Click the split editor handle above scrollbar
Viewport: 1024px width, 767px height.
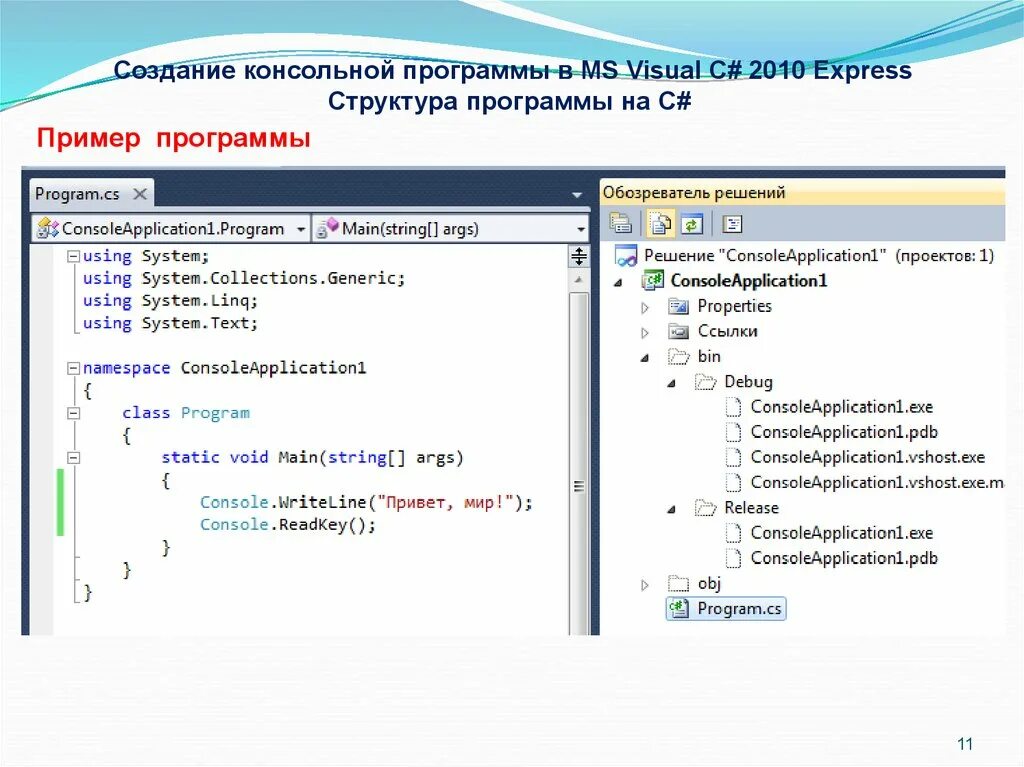(579, 256)
